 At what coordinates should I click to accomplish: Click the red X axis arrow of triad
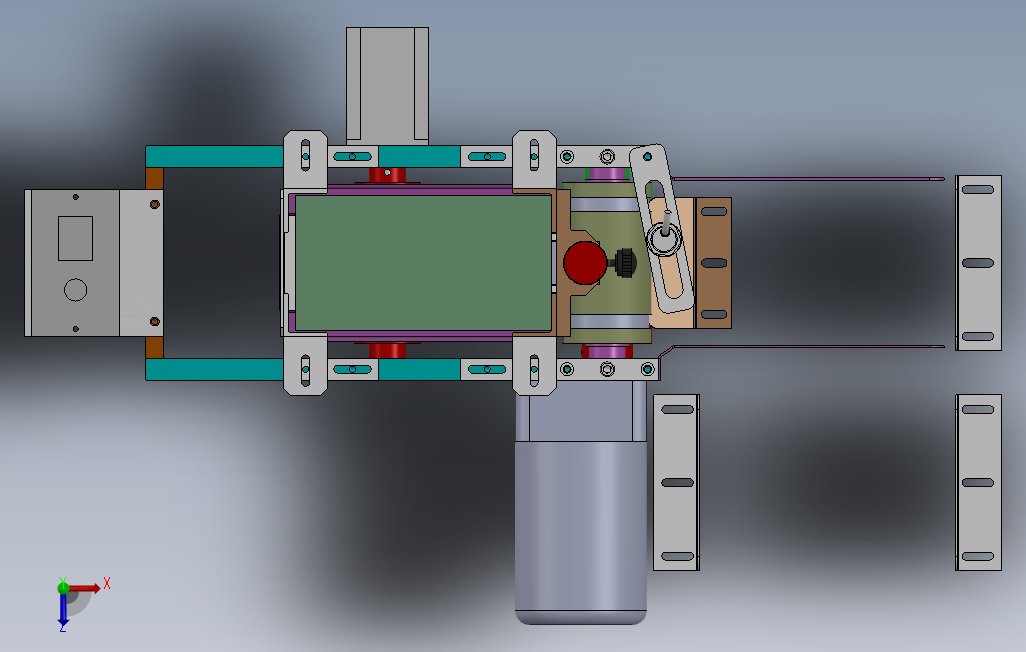85,588
